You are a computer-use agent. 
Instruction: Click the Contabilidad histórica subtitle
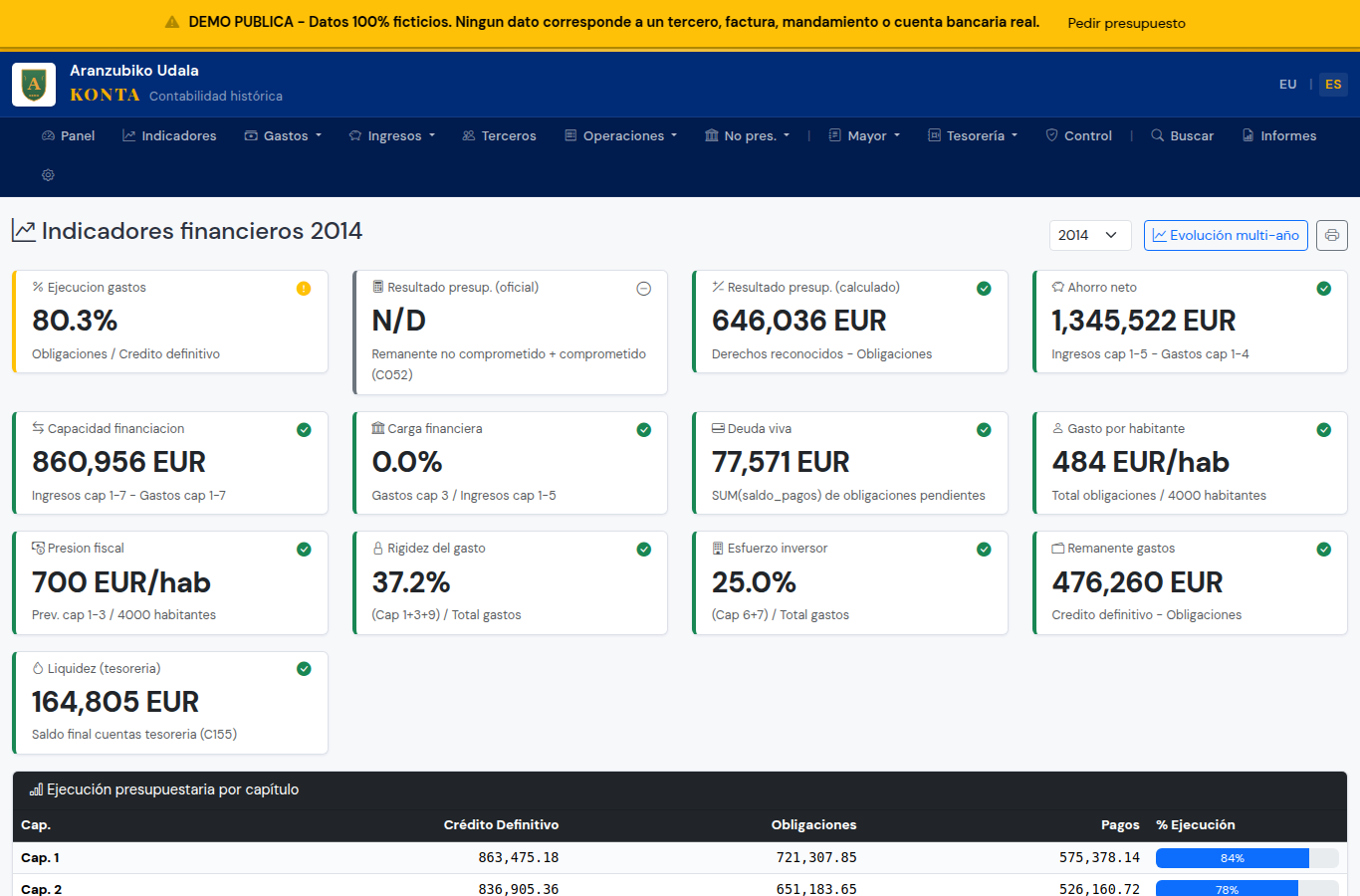(216, 97)
